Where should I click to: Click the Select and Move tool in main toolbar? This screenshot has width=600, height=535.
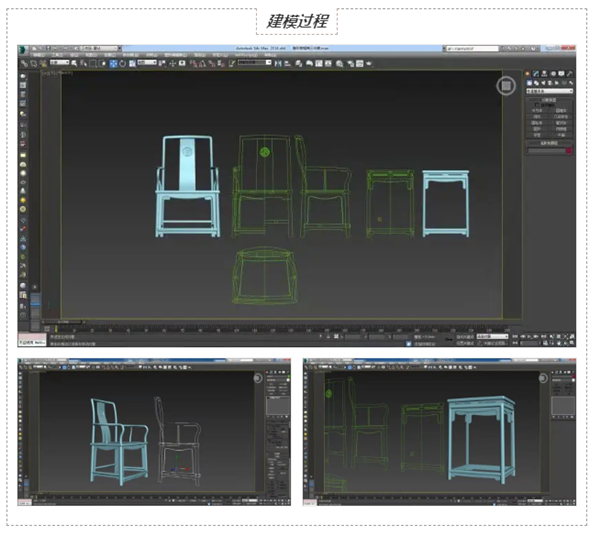pyautogui.click(x=113, y=63)
